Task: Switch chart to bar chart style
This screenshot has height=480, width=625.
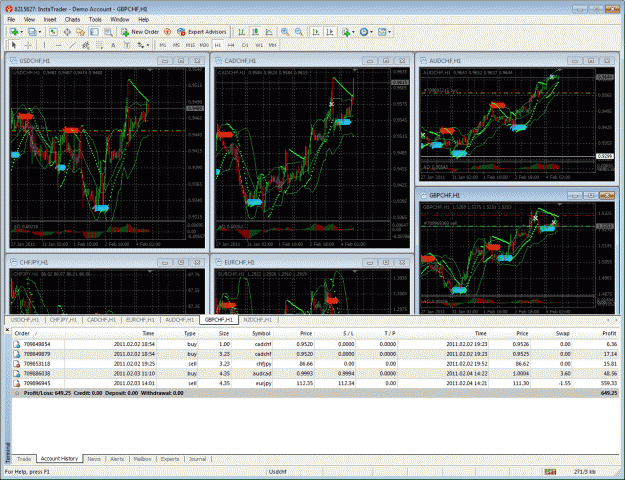Action: tap(242, 32)
